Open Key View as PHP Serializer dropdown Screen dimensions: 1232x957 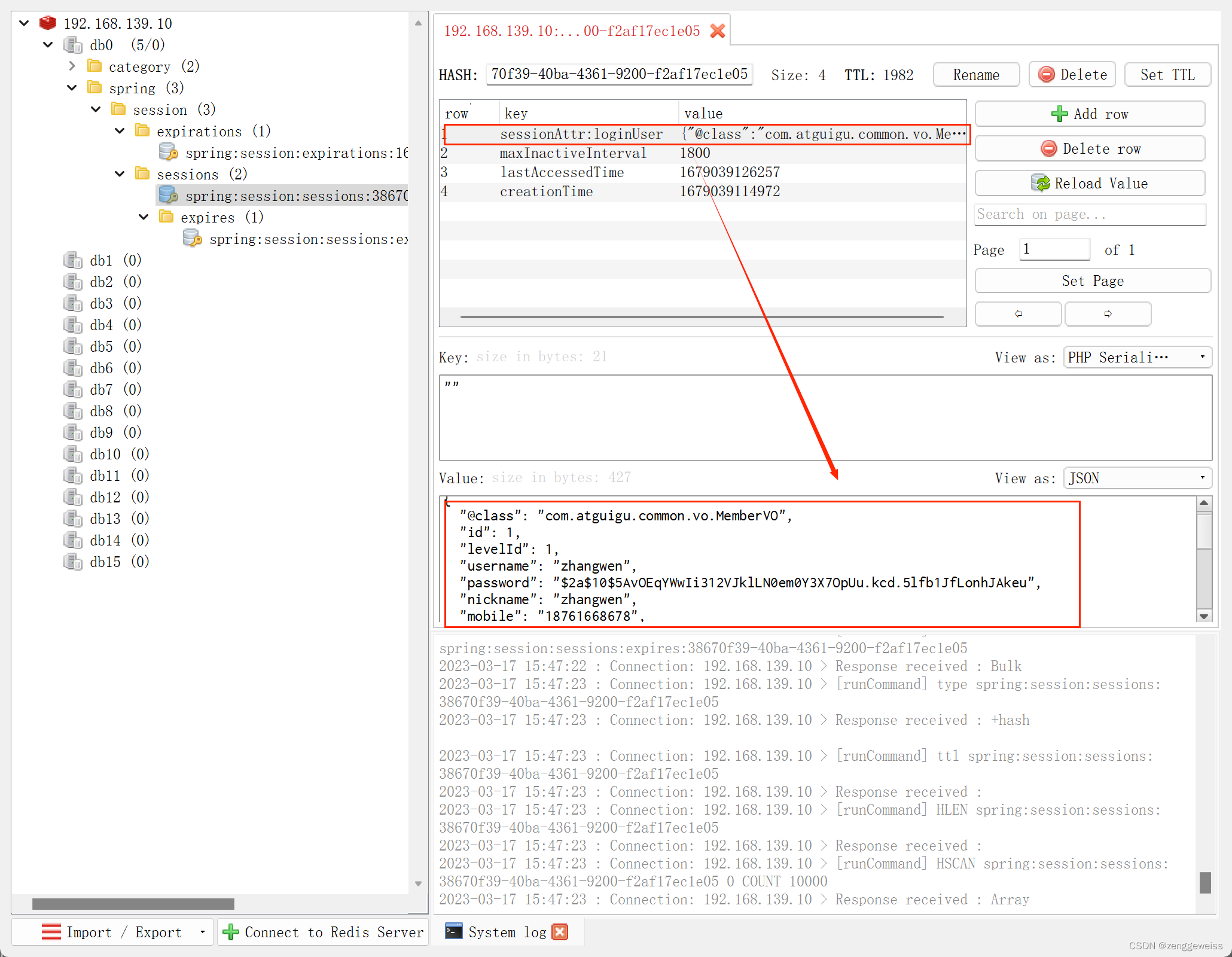(1137, 357)
